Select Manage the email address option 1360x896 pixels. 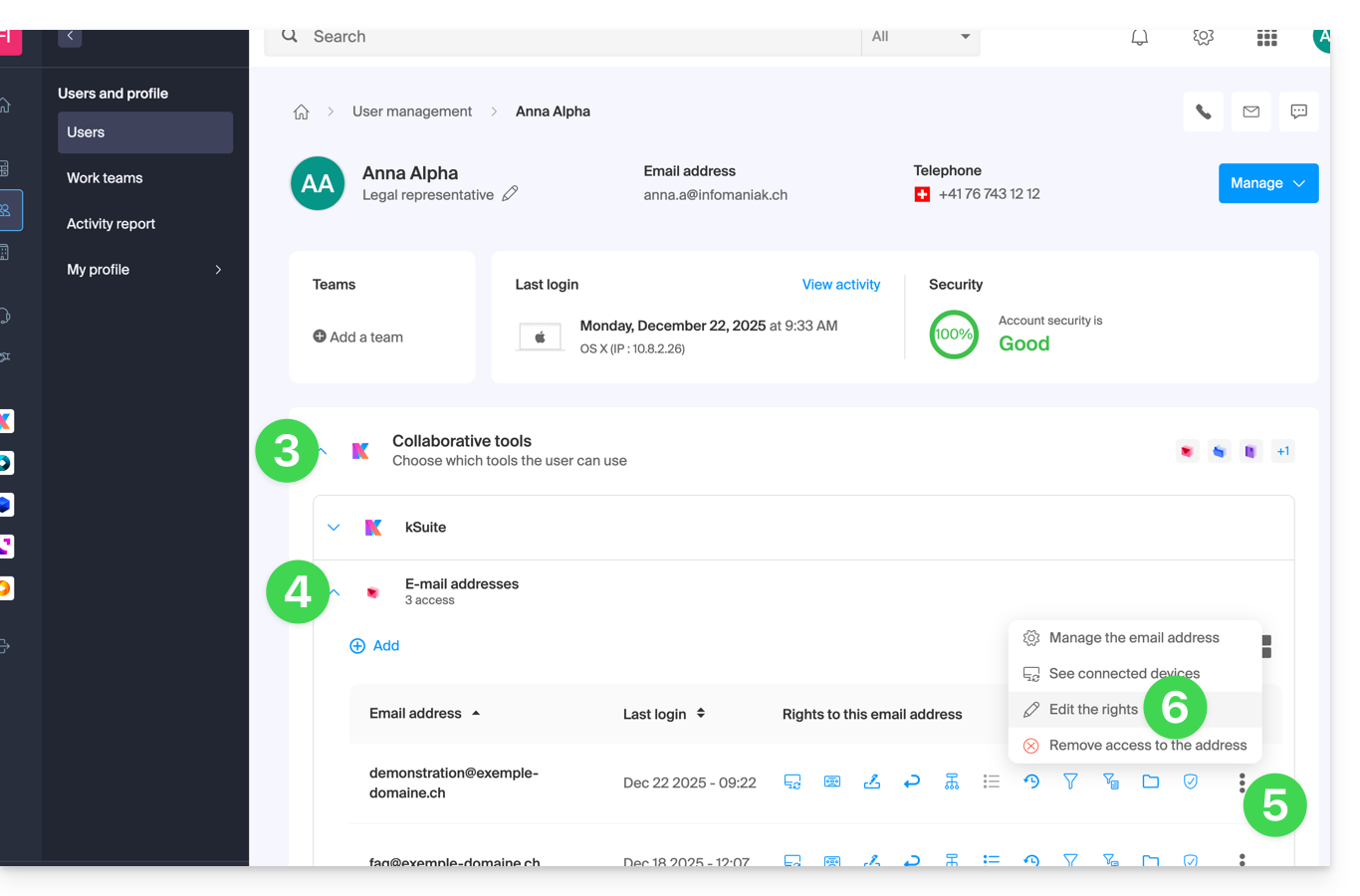(1133, 638)
